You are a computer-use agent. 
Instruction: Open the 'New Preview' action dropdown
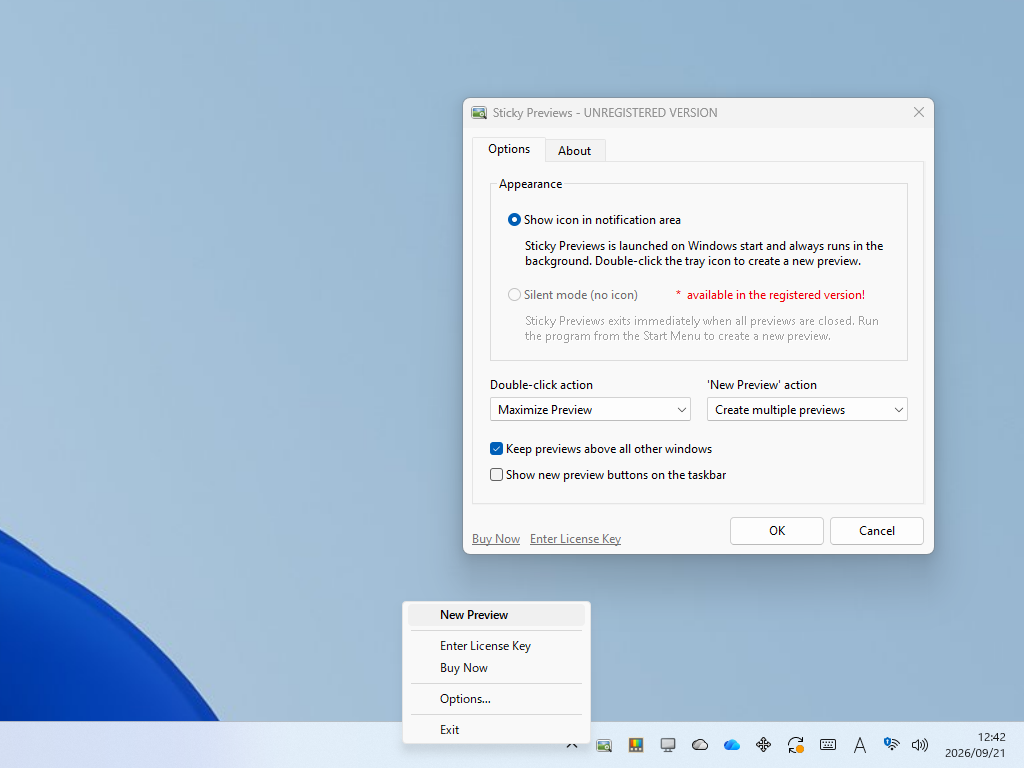coord(807,409)
